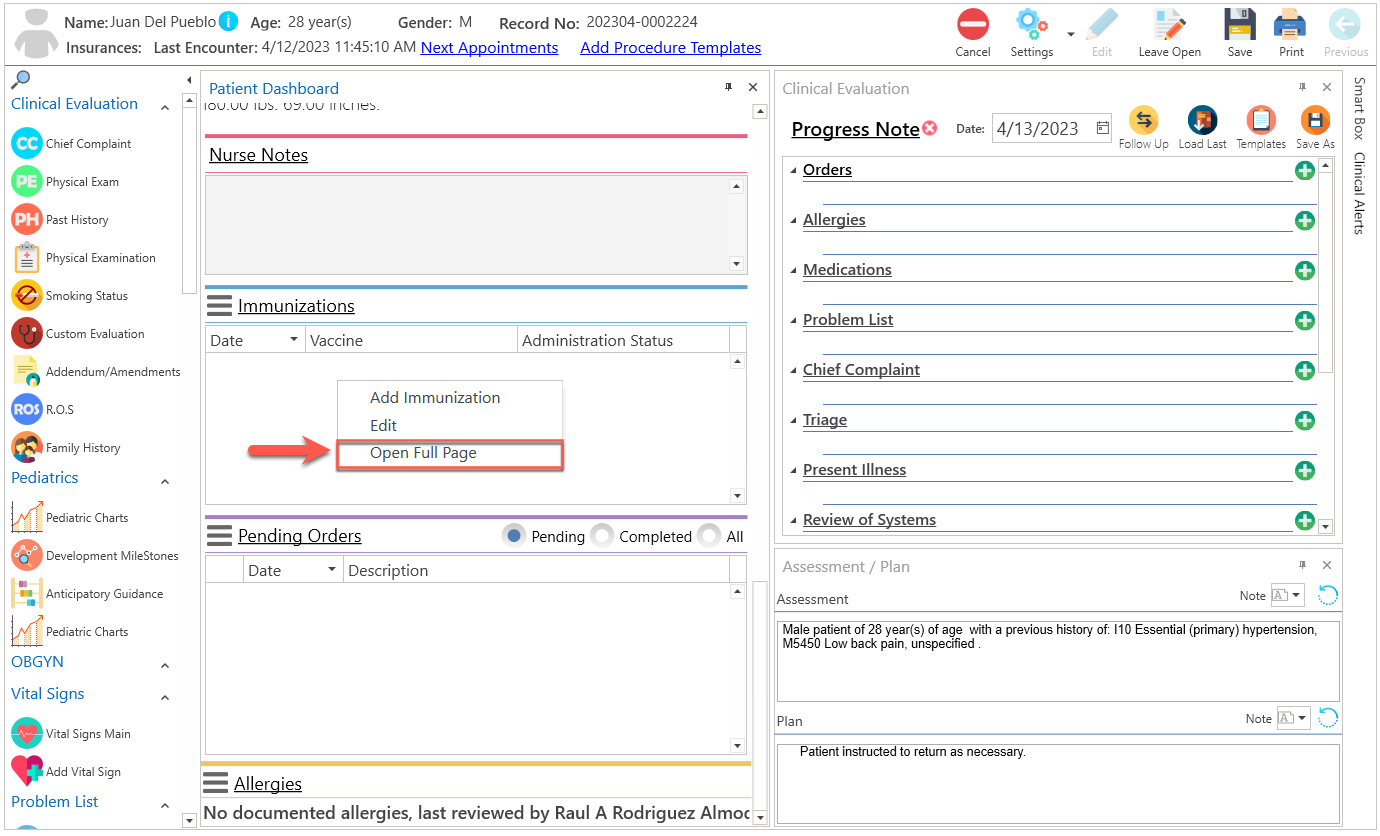Choose Add Immunization from context menu

click(x=435, y=398)
